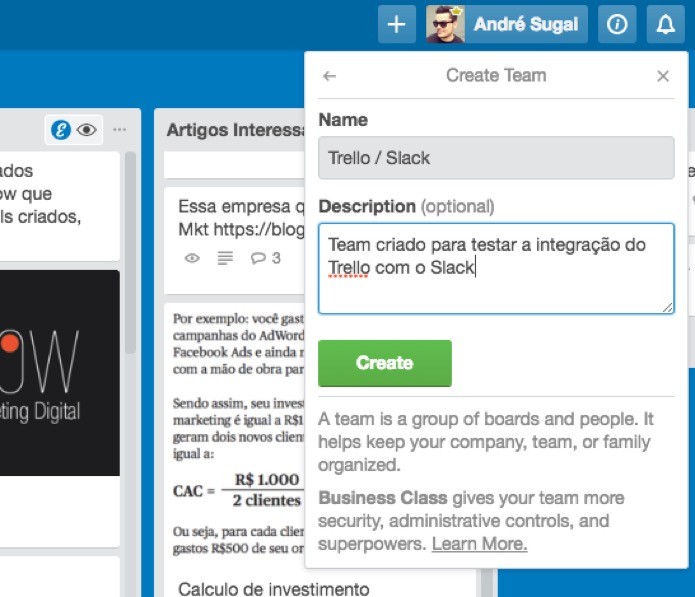Click the Description text area

coord(496,269)
